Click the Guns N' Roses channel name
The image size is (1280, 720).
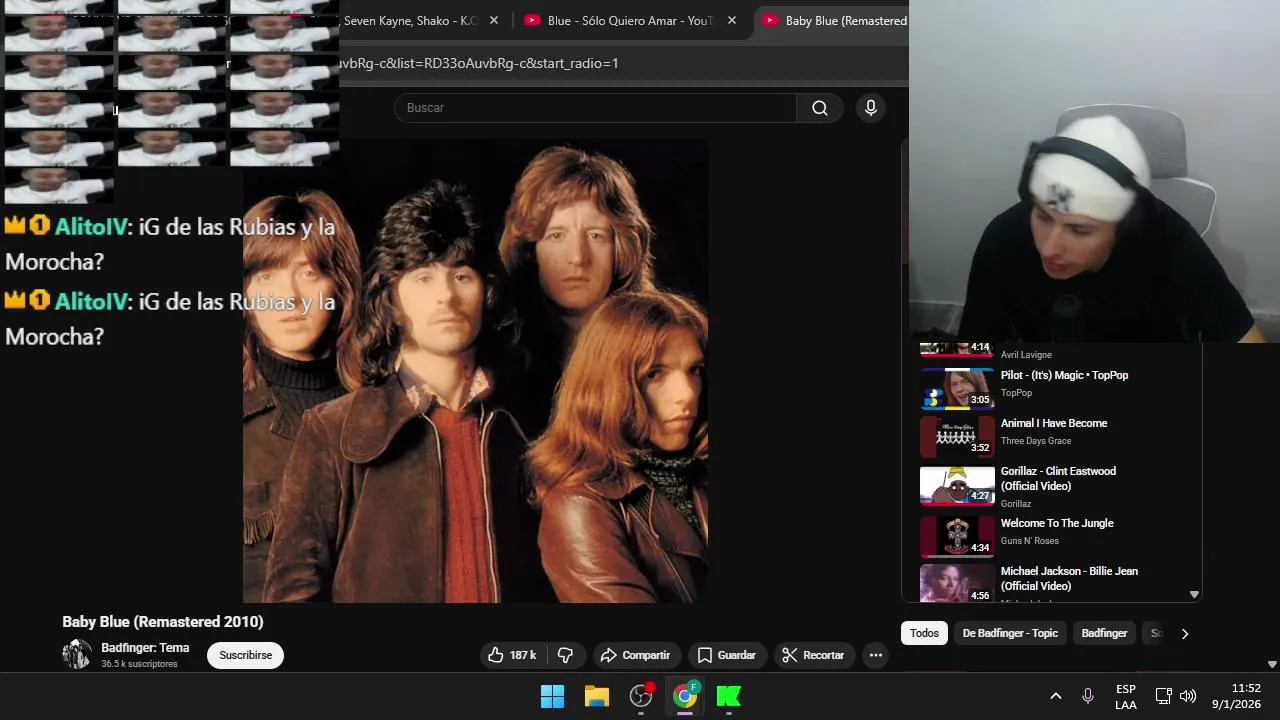pos(1030,541)
